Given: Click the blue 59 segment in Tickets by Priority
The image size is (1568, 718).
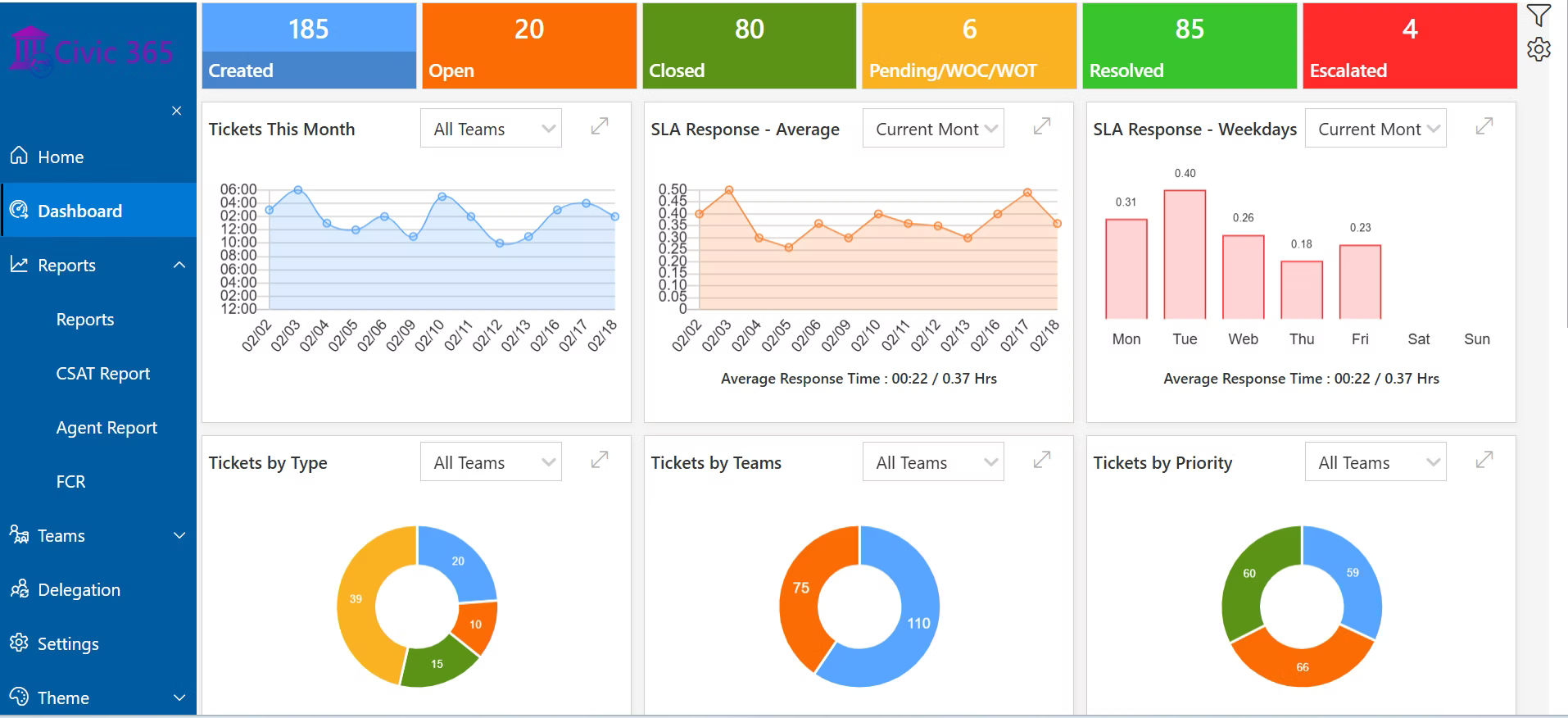Looking at the screenshot, I should point(1352,573).
